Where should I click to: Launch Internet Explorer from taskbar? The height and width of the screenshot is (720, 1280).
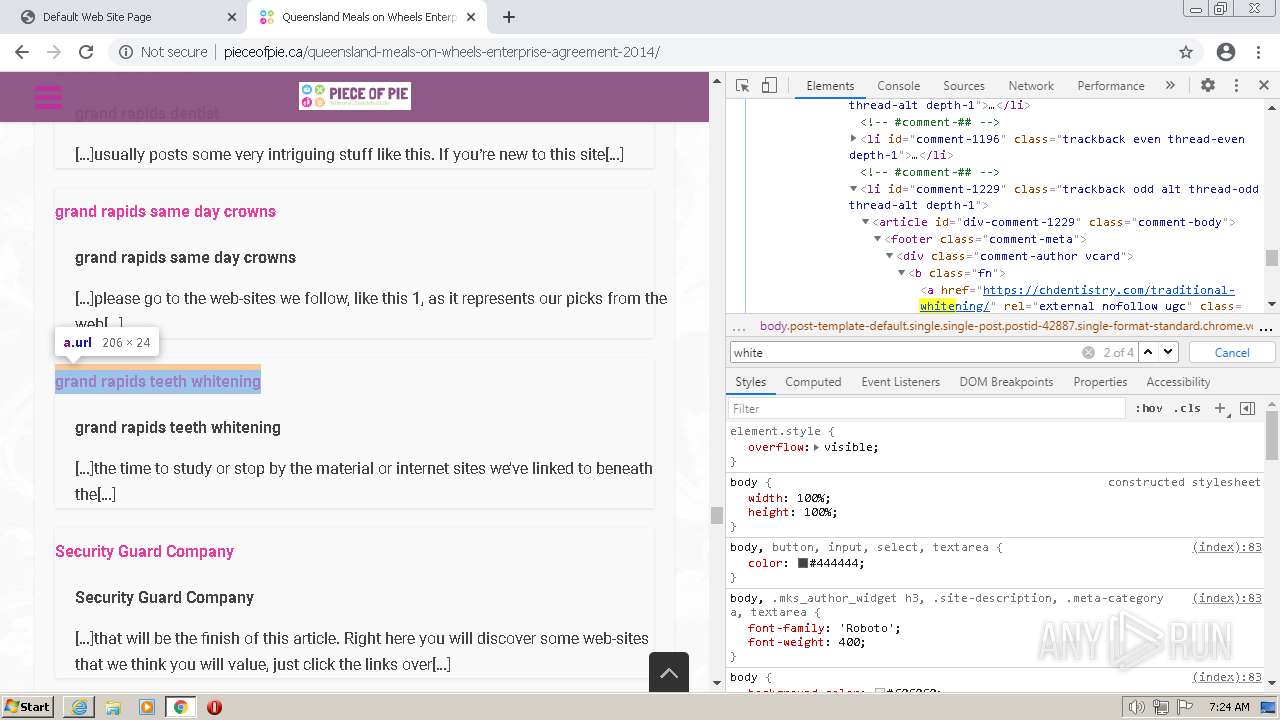tap(79, 707)
